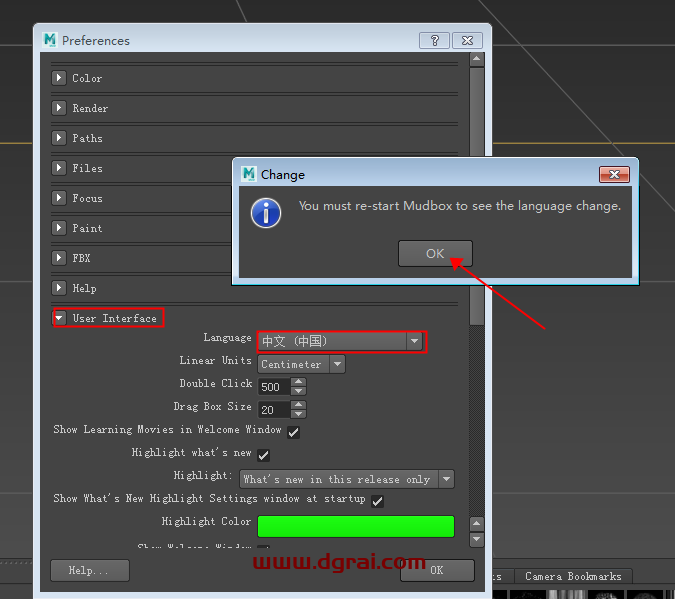
Task: Click the Drag Box Size field
Action: (274, 410)
